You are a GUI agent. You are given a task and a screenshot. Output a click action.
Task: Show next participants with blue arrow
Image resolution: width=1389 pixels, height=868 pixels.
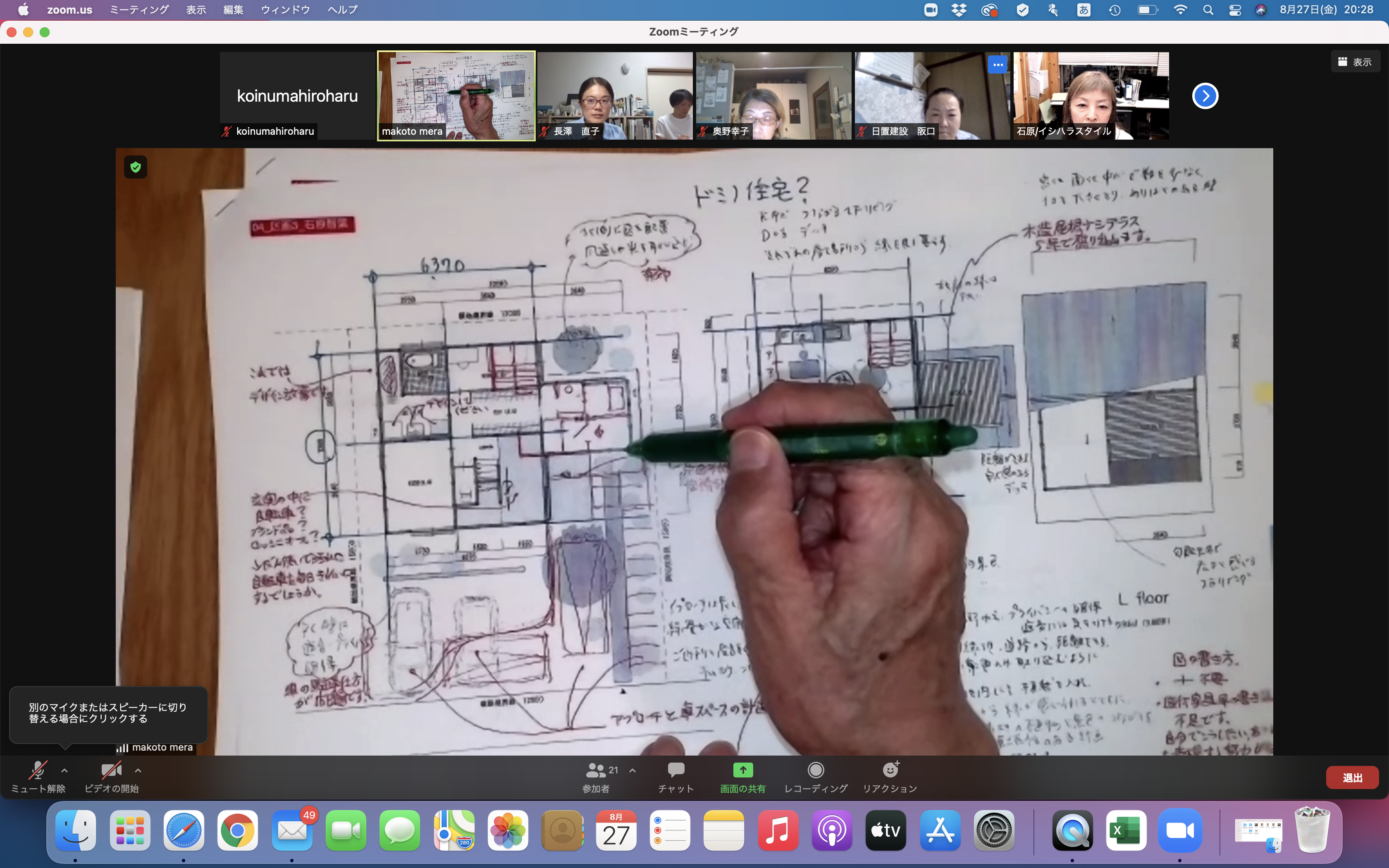[x=1205, y=96]
